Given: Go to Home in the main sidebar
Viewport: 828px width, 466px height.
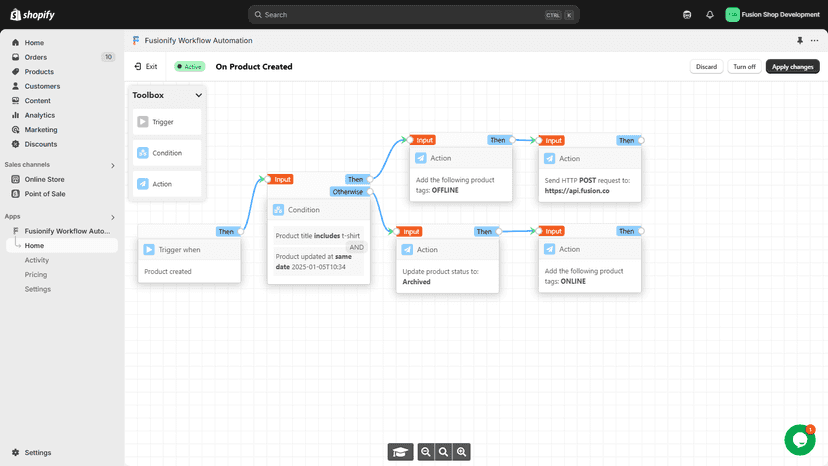Looking at the screenshot, I should click(34, 43).
